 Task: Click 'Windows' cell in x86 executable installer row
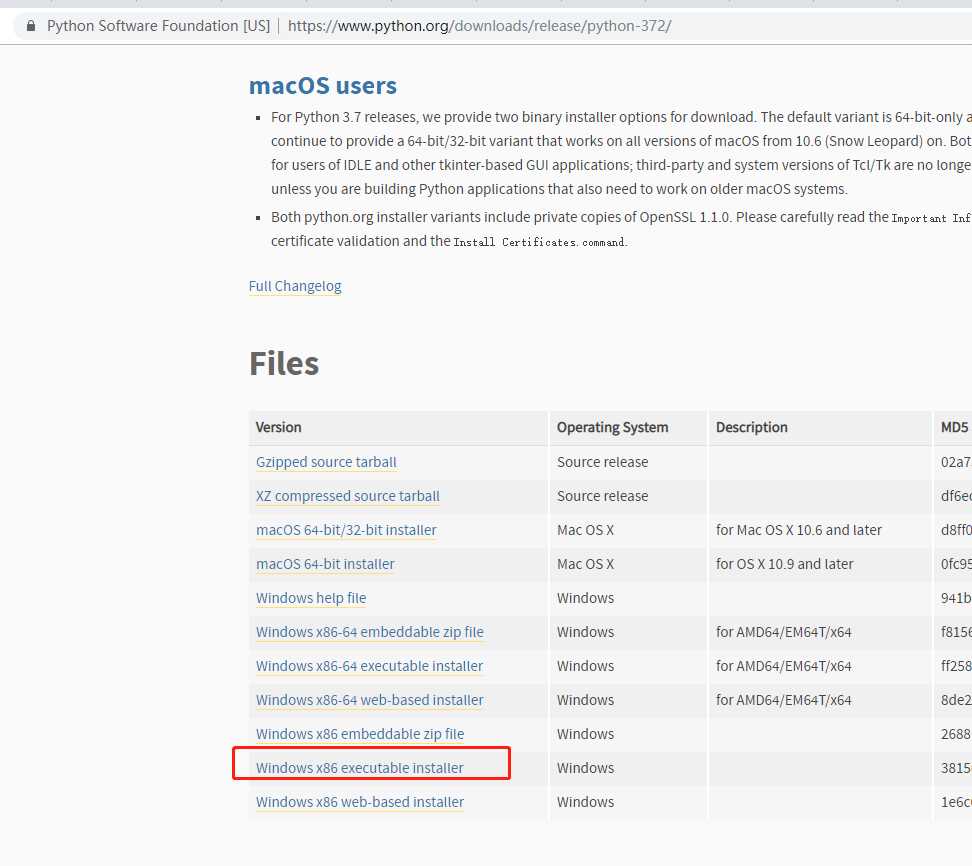coord(585,768)
